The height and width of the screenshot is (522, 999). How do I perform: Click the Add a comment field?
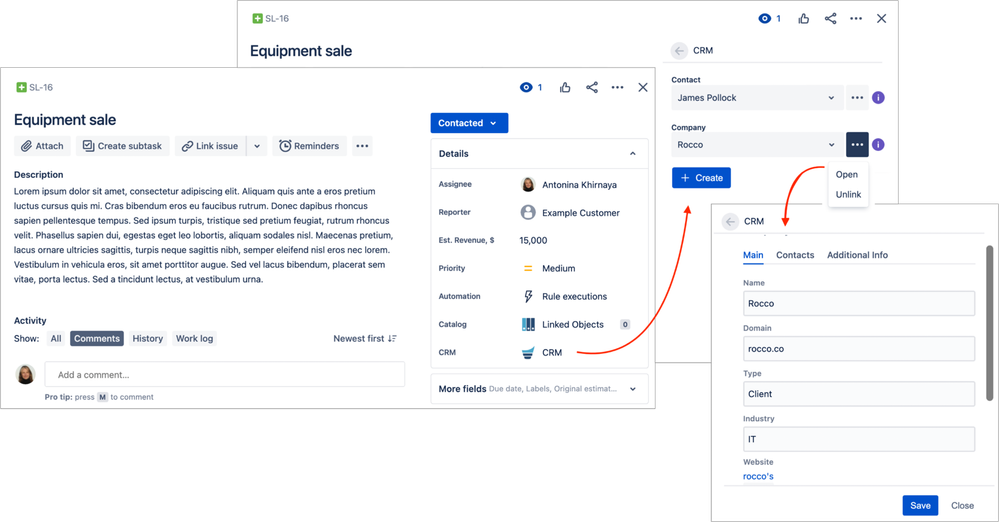coord(224,375)
